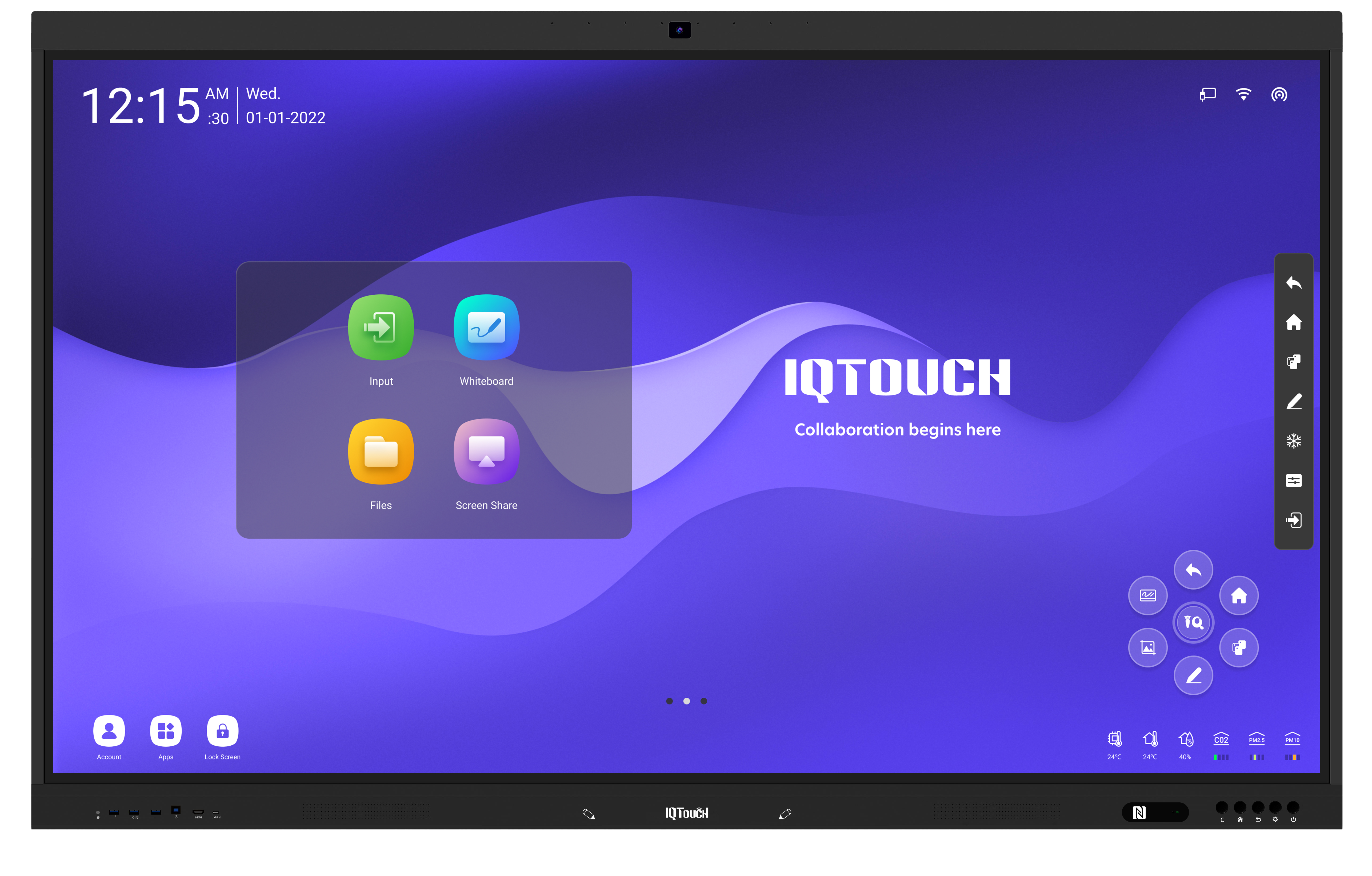
Task: Click the CPU temperature sensor icon
Action: 1114,739
